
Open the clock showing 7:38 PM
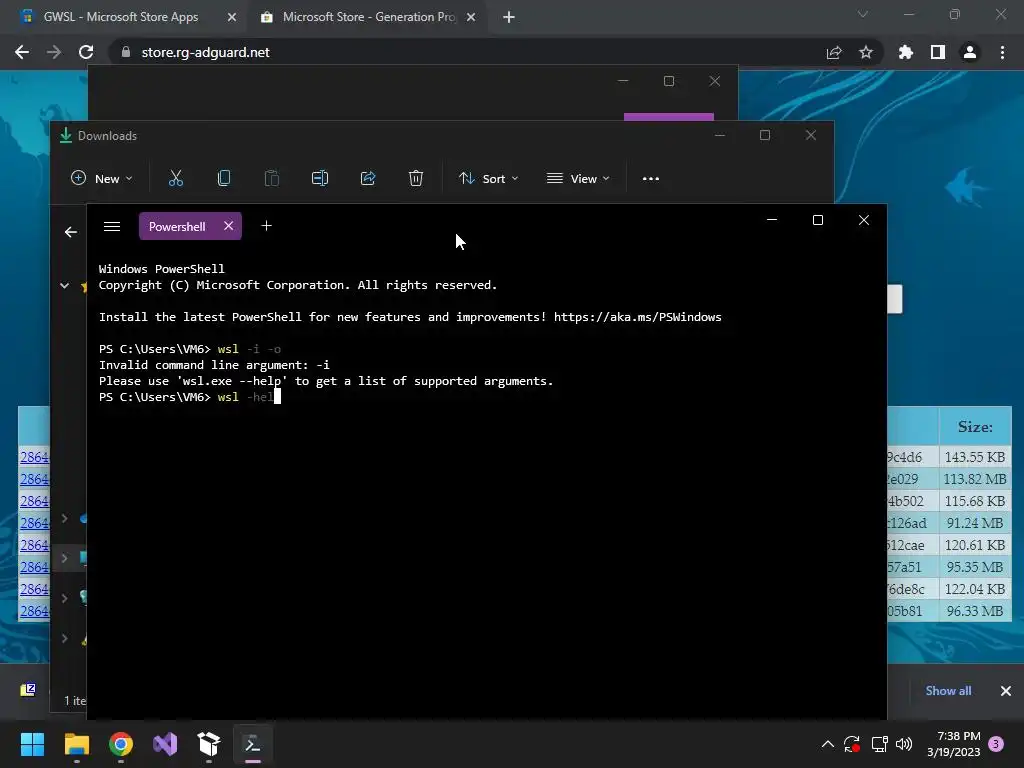pyautogui.click(x=953, y=744)
